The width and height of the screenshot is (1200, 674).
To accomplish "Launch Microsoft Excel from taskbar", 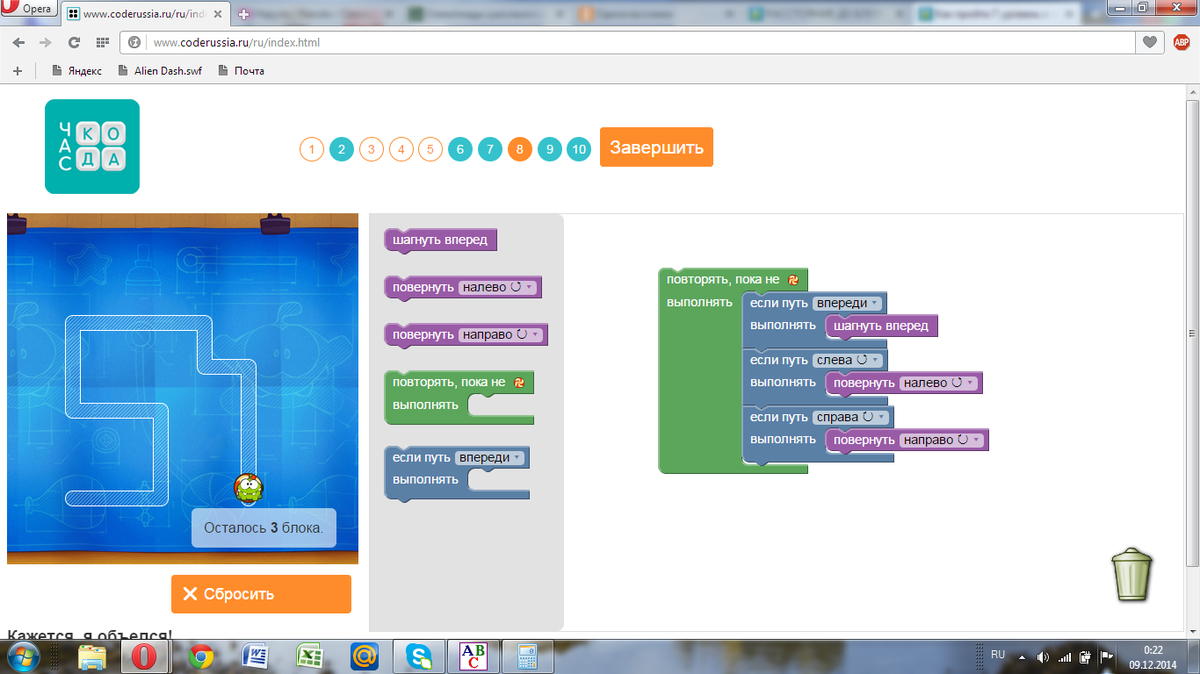I will (x=309, y=656).
